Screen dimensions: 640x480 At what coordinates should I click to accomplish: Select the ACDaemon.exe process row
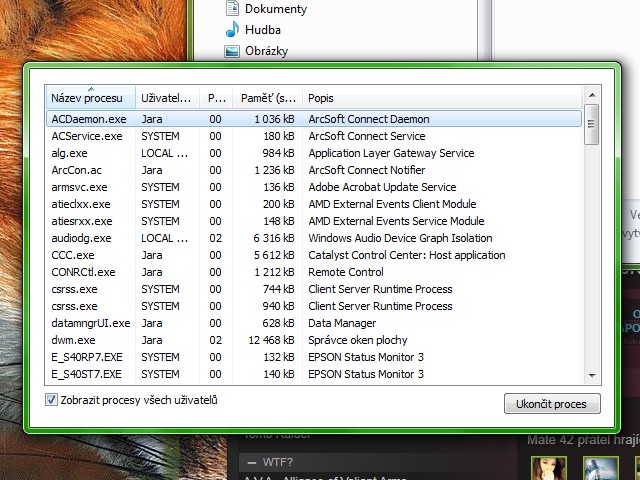click(x=313, y=119)
